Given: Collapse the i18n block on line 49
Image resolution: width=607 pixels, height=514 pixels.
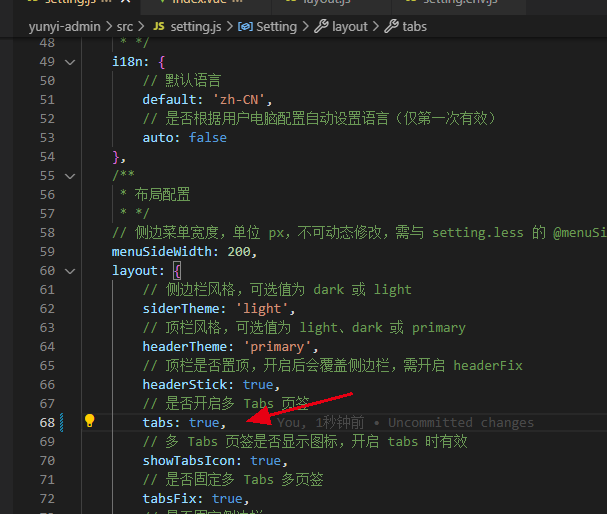Looking at the screenshot, I should click(69, 62).
